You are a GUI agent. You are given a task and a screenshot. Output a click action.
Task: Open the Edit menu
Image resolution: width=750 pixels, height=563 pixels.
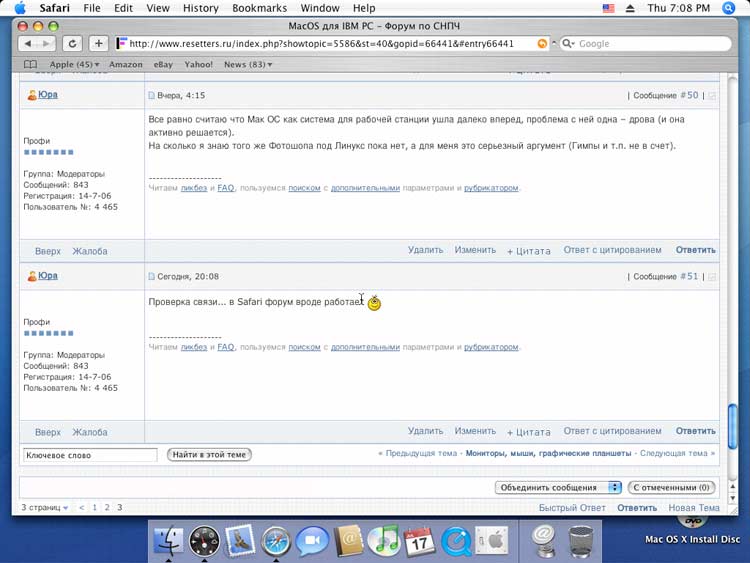click(123, 8)
